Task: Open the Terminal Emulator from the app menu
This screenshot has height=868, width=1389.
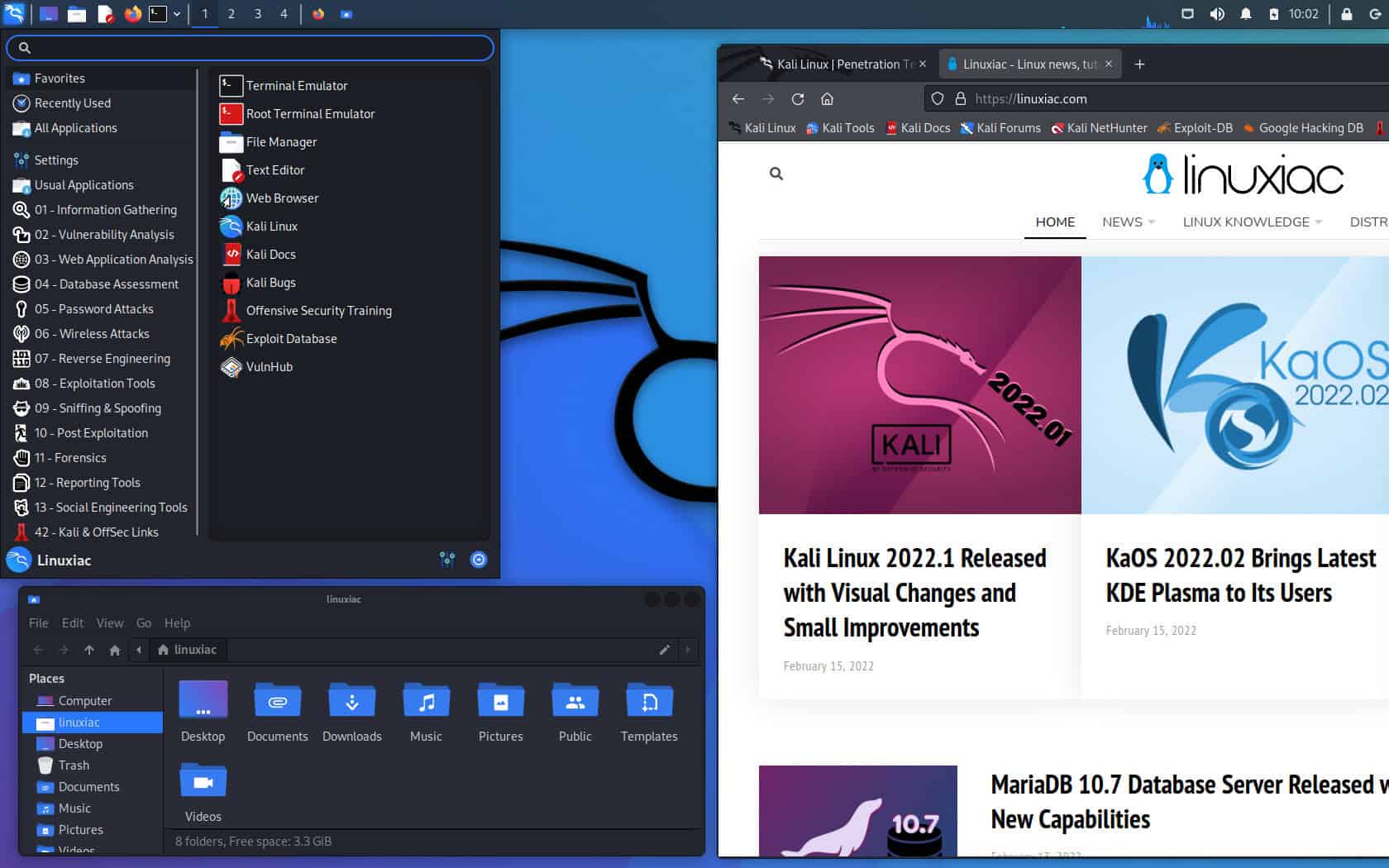Action: [x=296, y=85]
